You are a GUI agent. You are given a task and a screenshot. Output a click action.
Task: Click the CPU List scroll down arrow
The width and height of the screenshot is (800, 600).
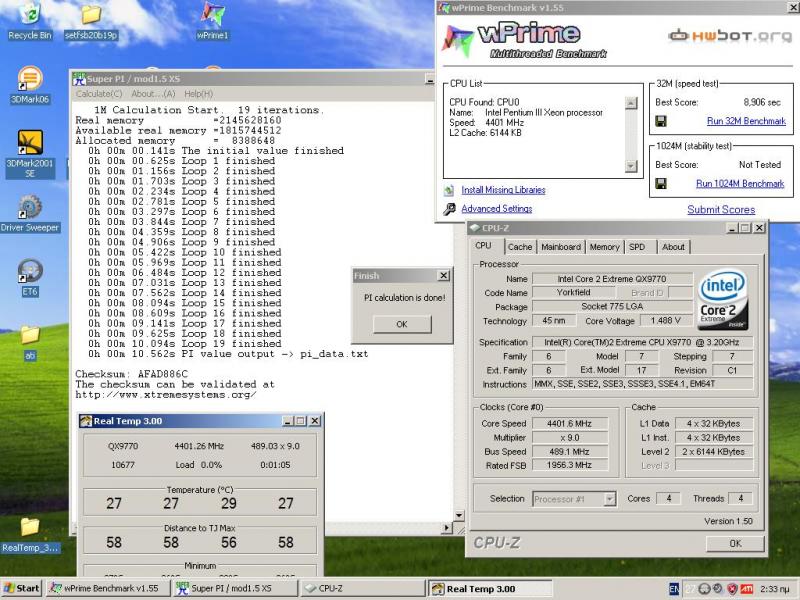click(x=631, y=166)
